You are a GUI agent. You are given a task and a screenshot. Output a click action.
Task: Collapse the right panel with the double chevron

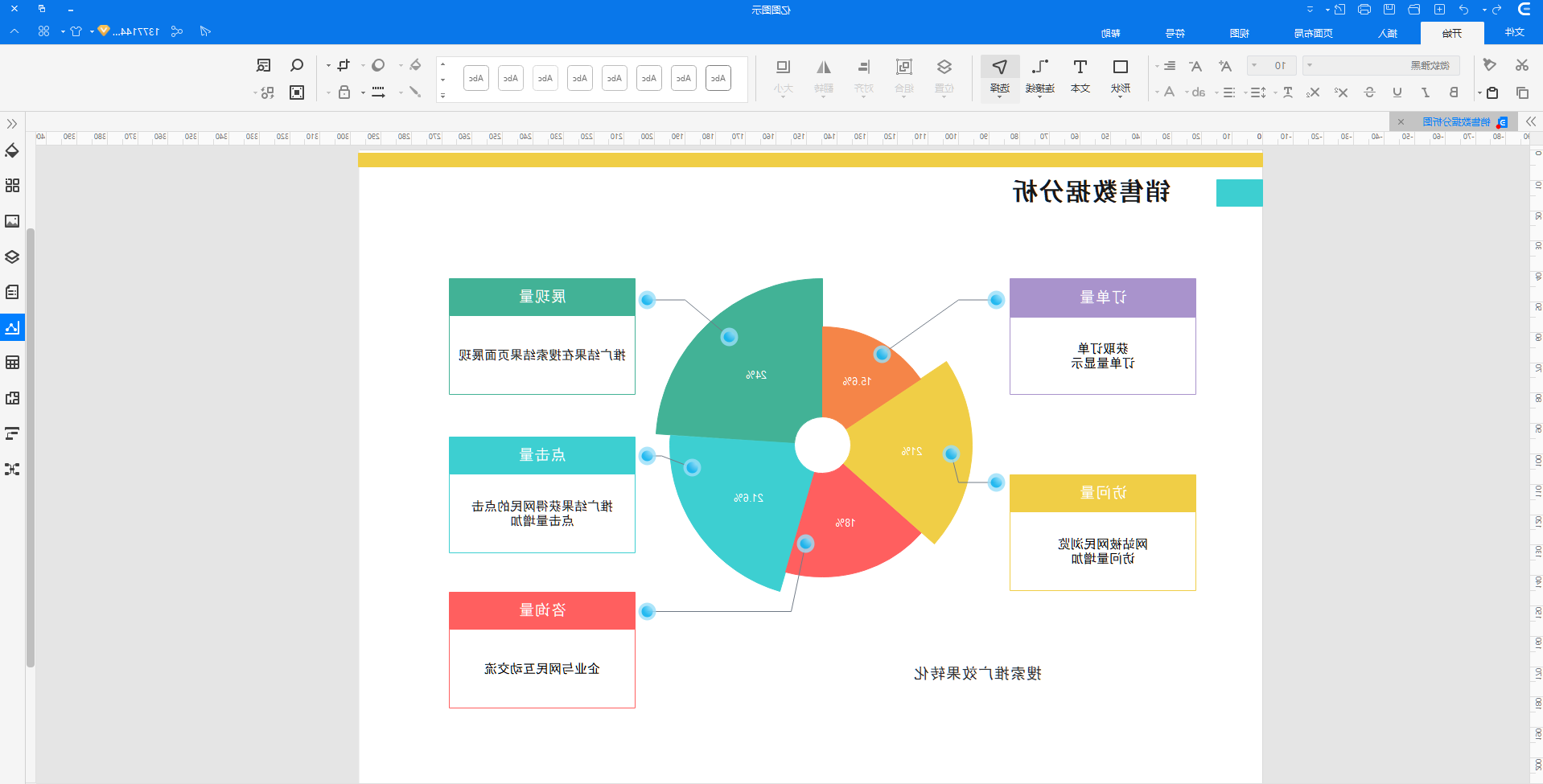pyautogui.click(x=1530, y=121)
